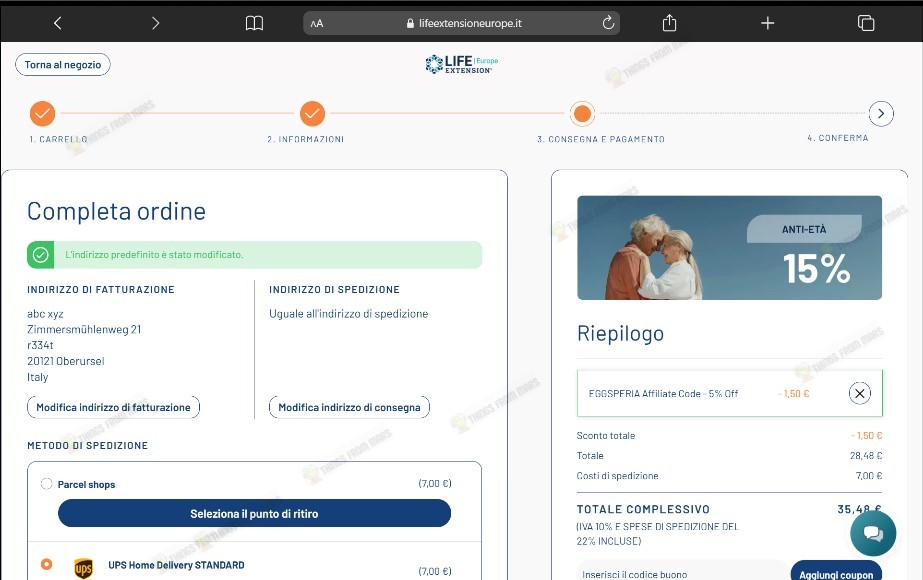Click the green address-changed success checkmark
Image resolution: width=923 pixels, height=580 pixels.
click(41, 255)
